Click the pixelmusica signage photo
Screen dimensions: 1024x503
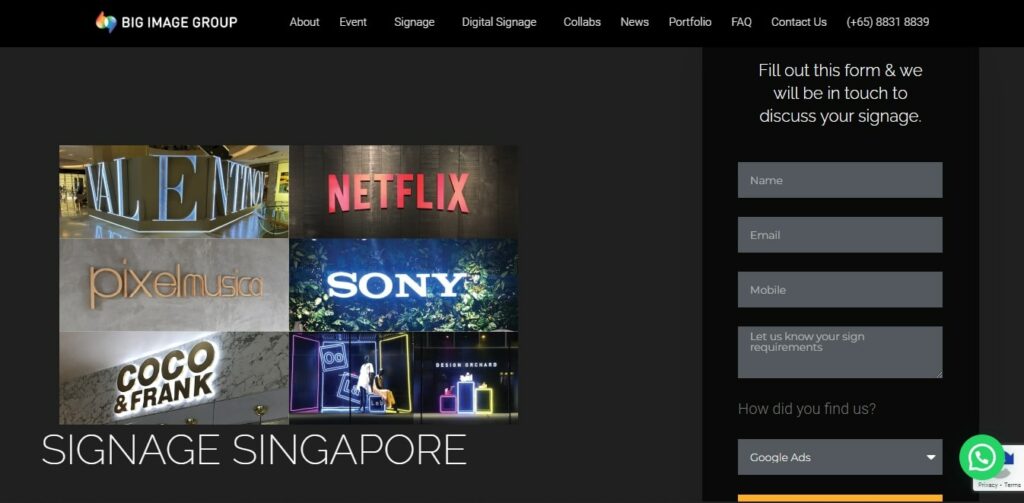(x=174, y=285)
